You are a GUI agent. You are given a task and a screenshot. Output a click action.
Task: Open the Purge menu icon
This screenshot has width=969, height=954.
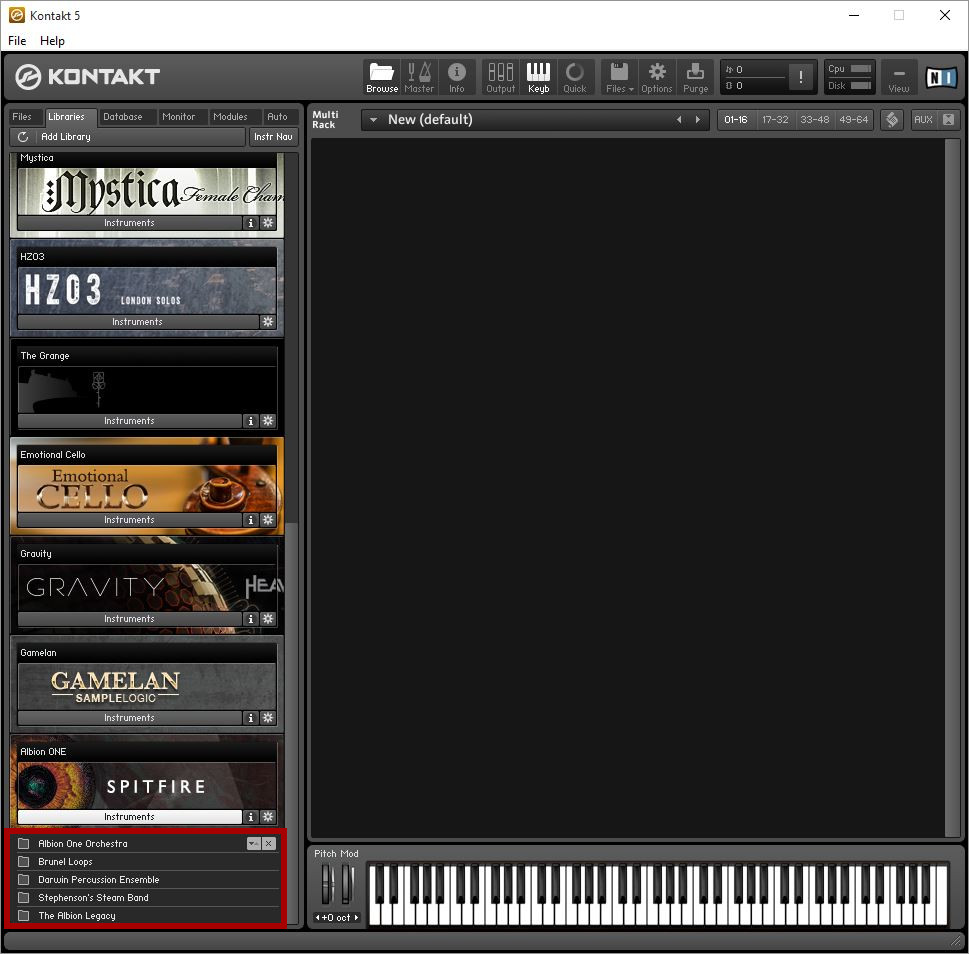pos(695,77)
